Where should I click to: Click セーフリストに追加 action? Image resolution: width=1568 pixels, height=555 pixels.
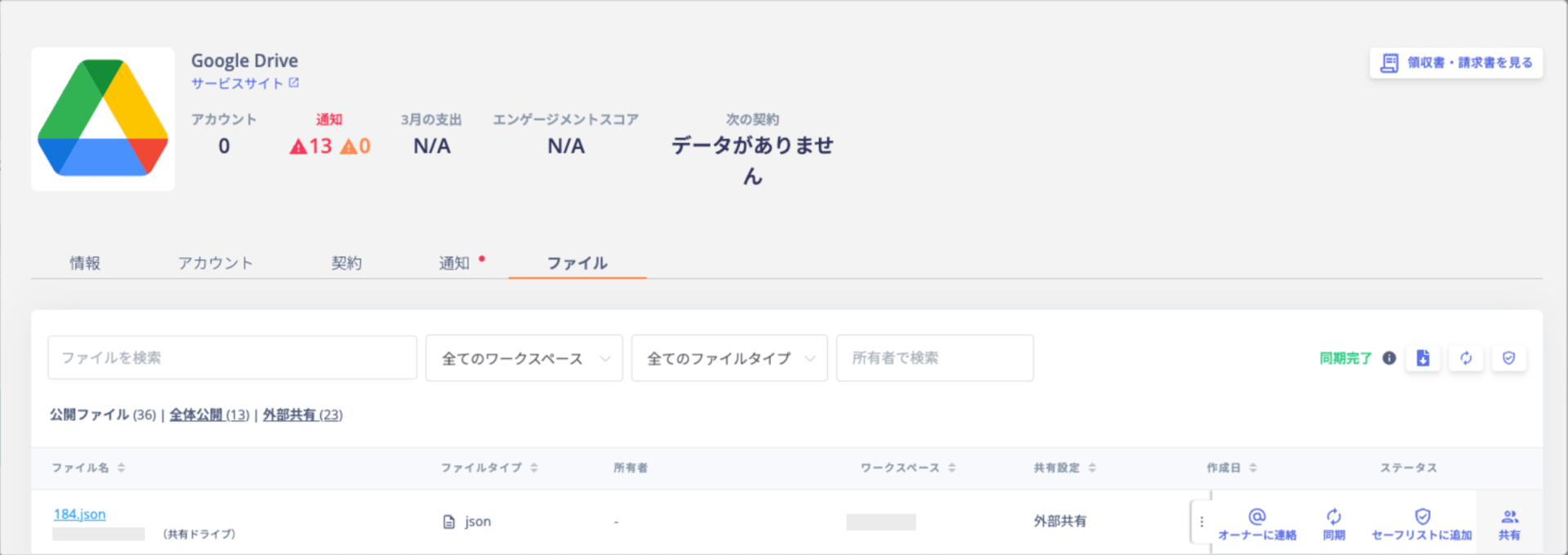click(x=1422, y=525)
